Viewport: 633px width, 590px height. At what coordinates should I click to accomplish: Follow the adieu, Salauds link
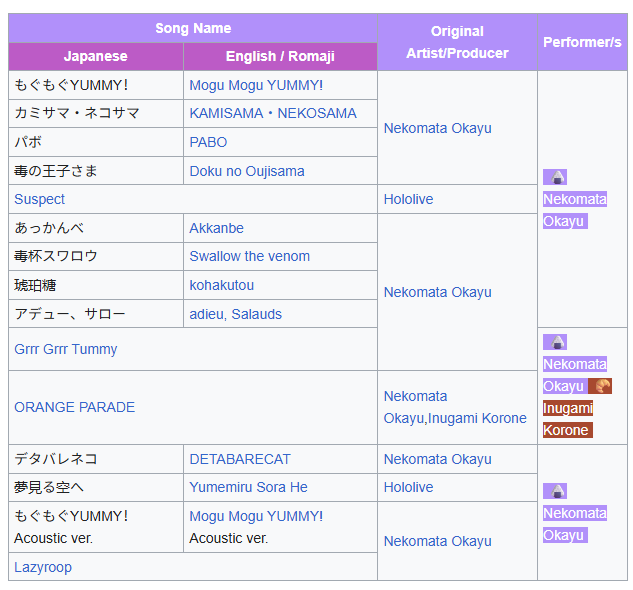(x=235, y=314)
